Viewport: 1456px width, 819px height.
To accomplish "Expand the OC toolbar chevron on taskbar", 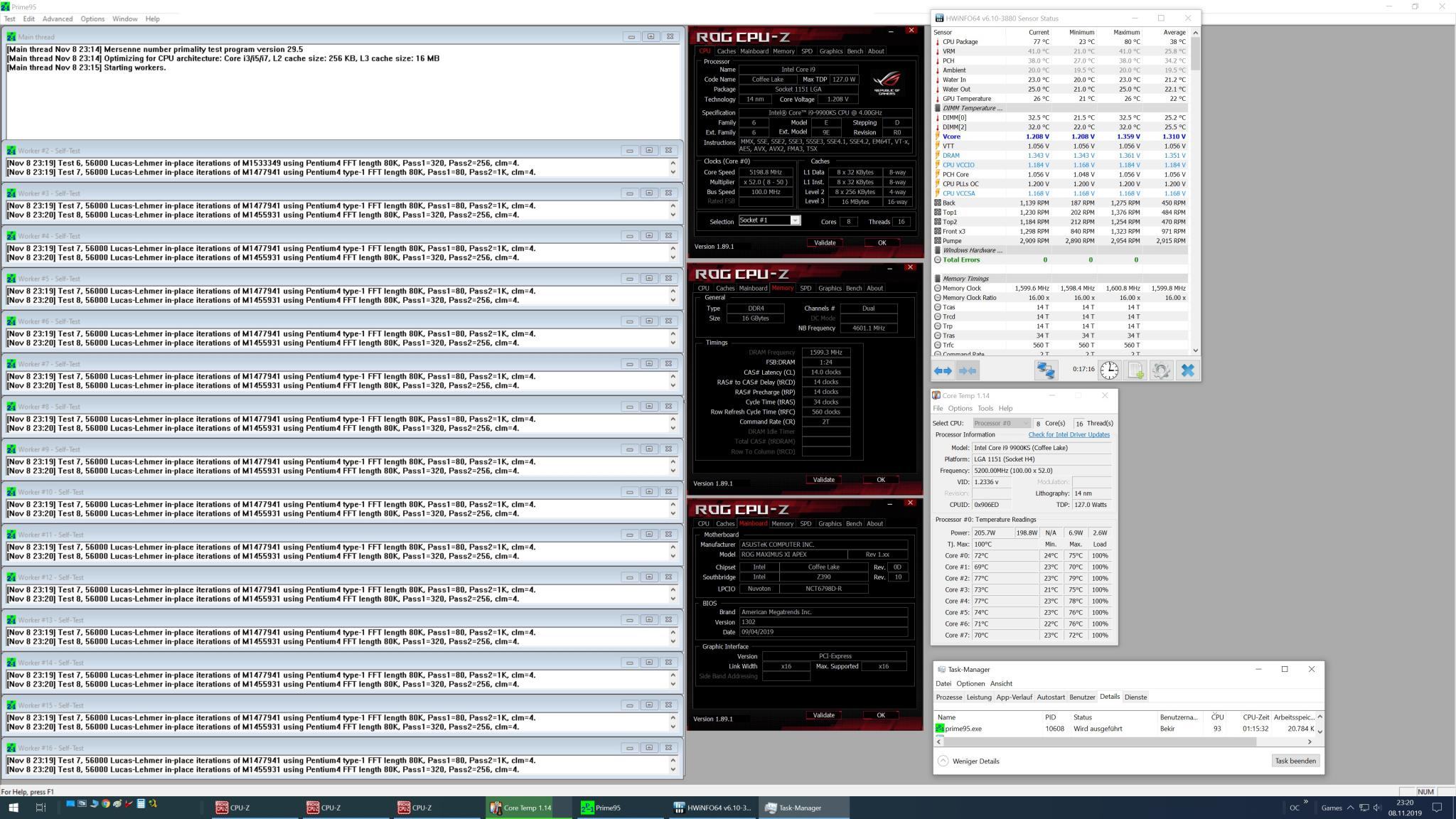I will 1305,802.
